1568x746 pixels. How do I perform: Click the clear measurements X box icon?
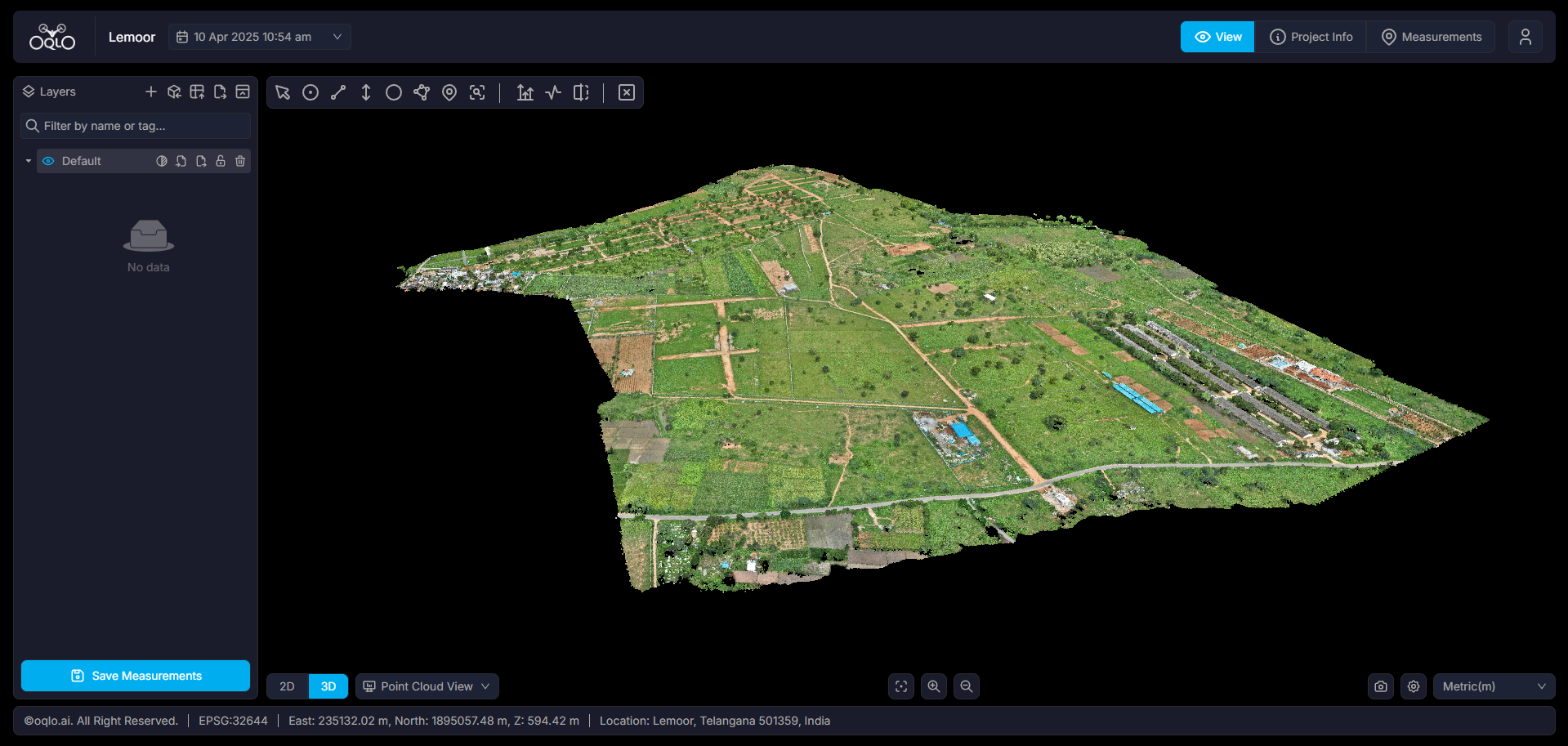627,92
